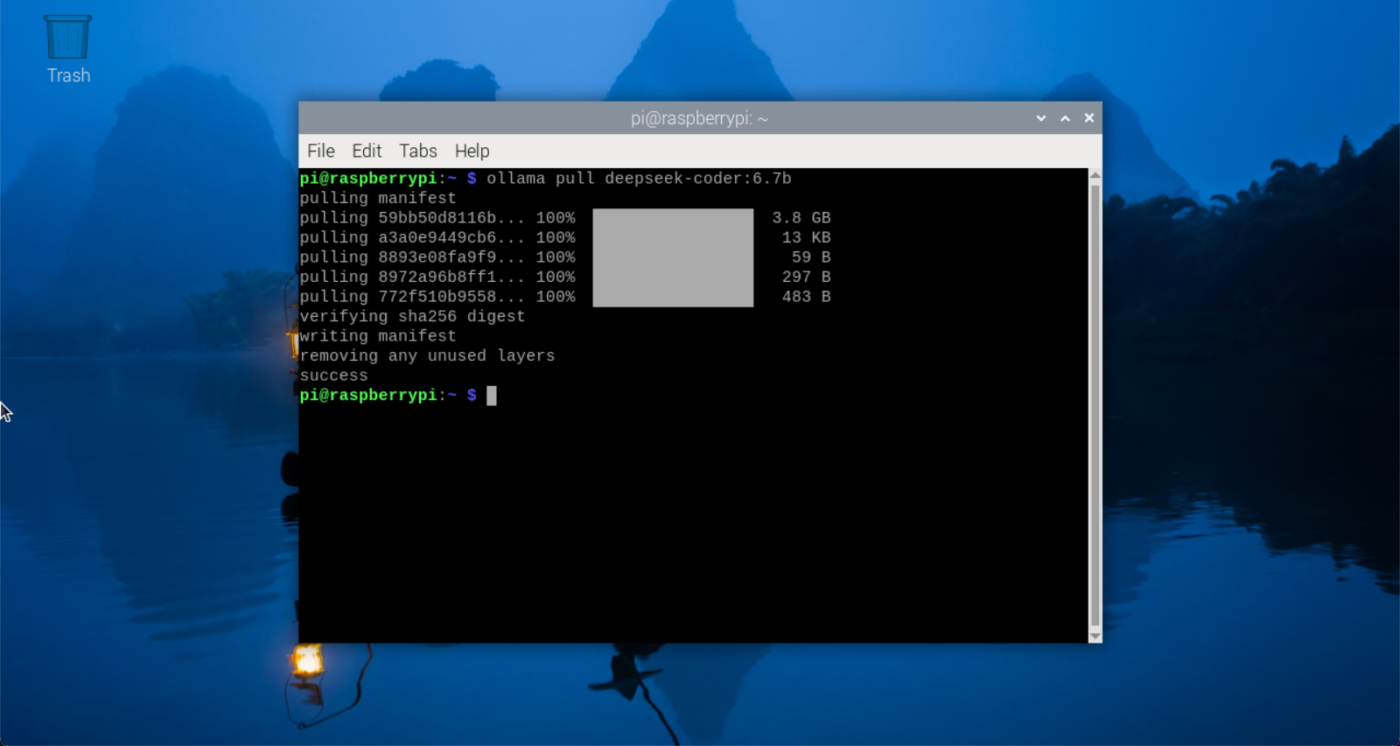The width and height of the screenshot is (1400, 746).
Task: Click the 'verifying sha256 digest' line
Action: pyautogui.click(x=412, y=317)
